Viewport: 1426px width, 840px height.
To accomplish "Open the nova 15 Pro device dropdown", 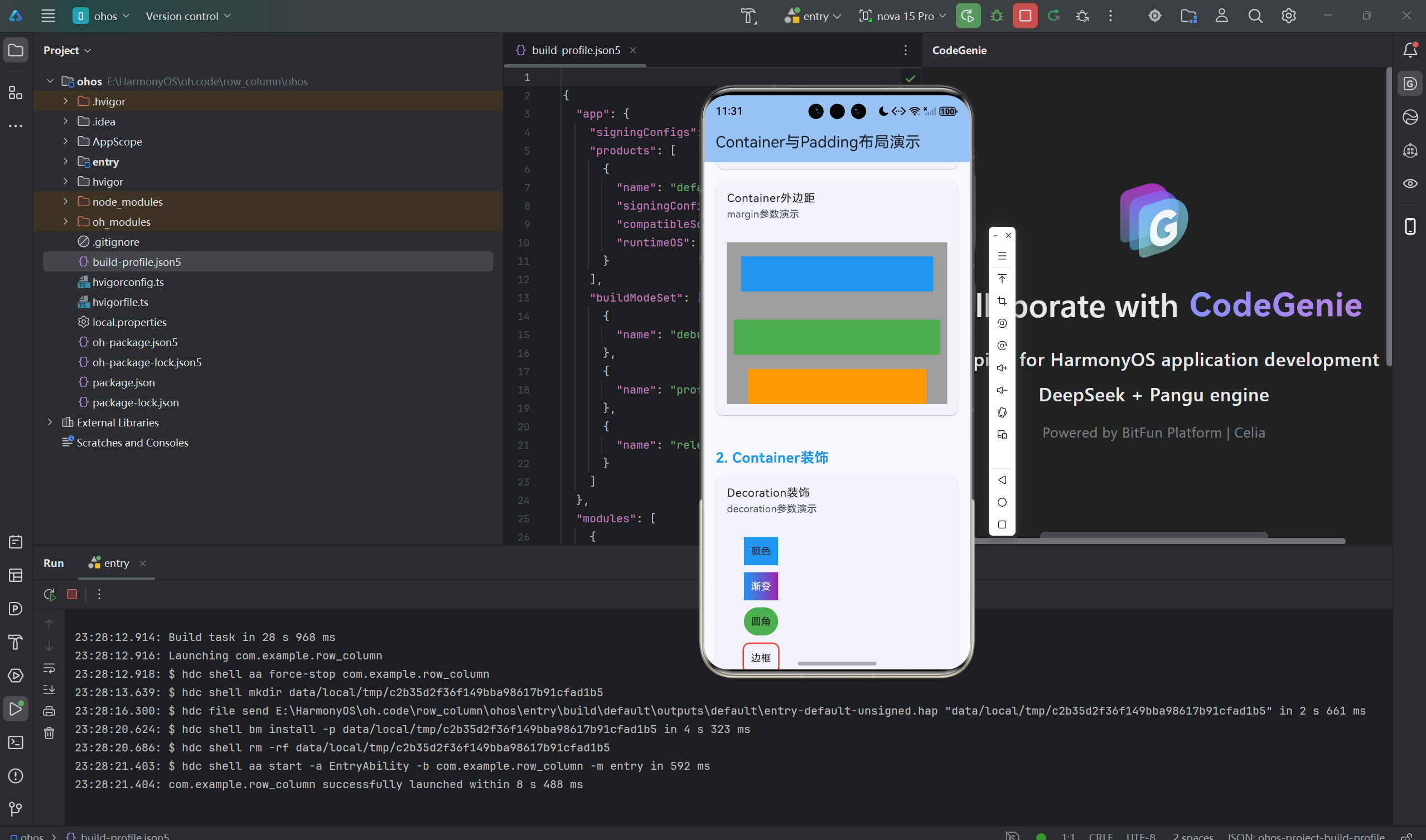I will 902,16.
